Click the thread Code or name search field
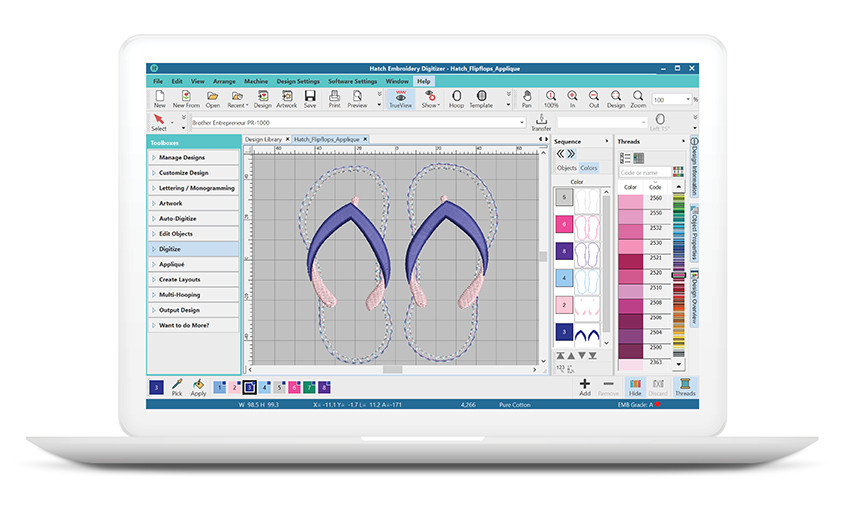Screen dimensions: 844x506 pos(643,173)
